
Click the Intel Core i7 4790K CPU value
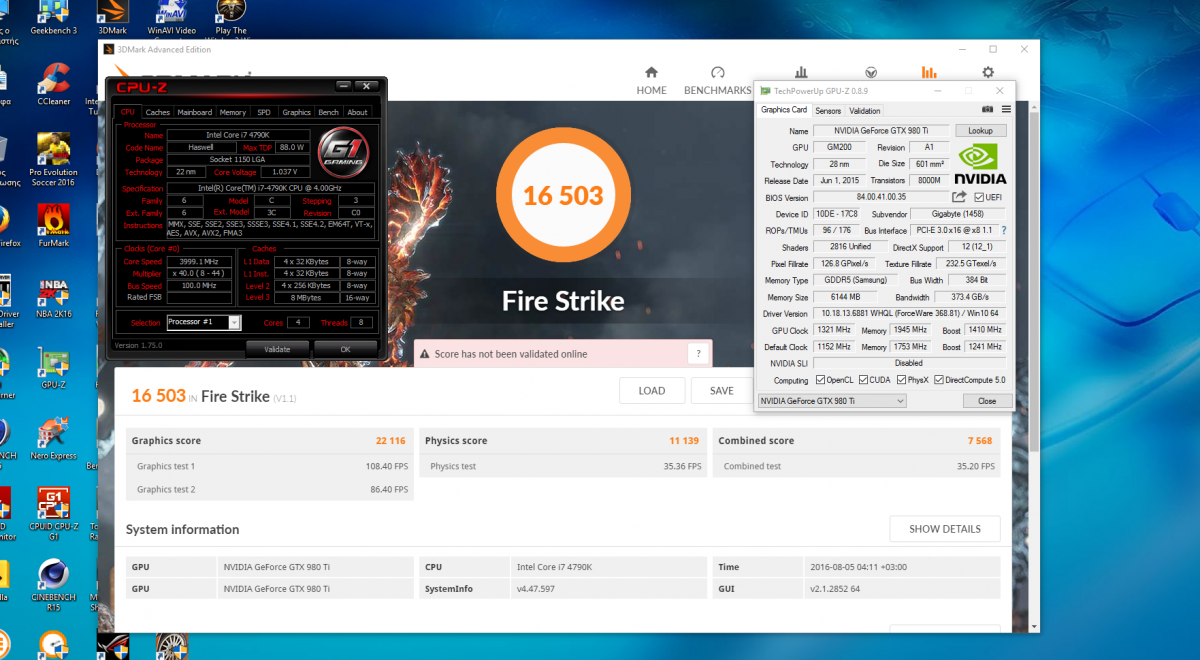(556, 567)
